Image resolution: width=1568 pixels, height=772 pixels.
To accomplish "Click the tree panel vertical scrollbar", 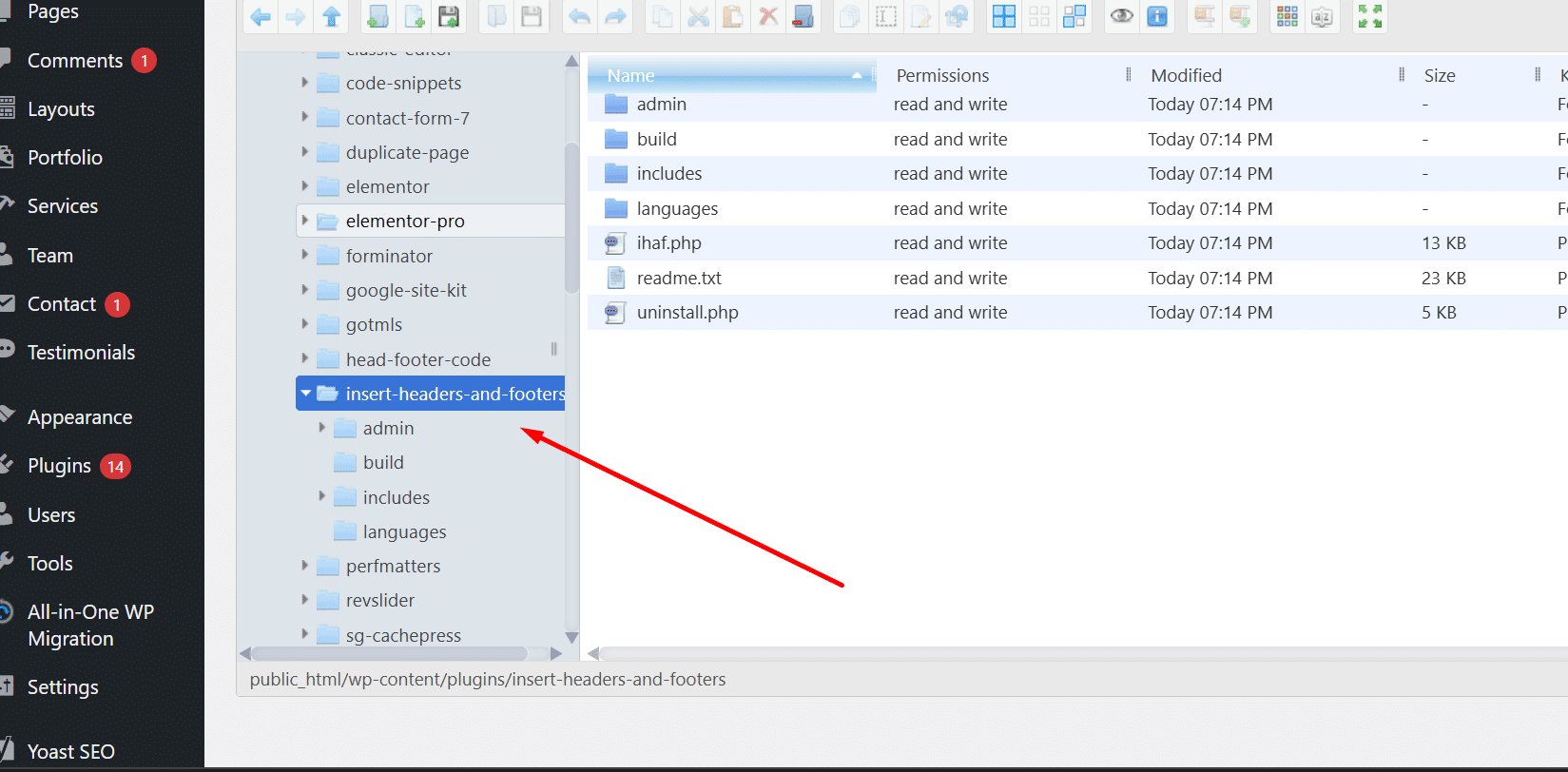I will click(x=571, y=219).
